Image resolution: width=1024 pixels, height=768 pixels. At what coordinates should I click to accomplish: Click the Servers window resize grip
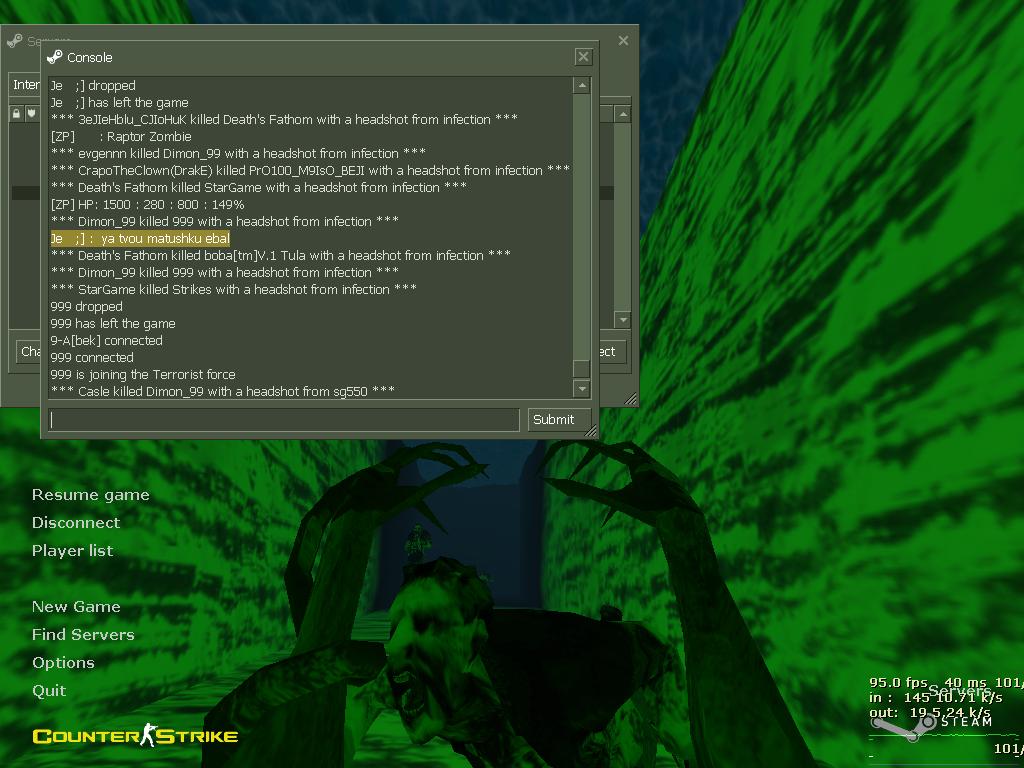[631, 399]
